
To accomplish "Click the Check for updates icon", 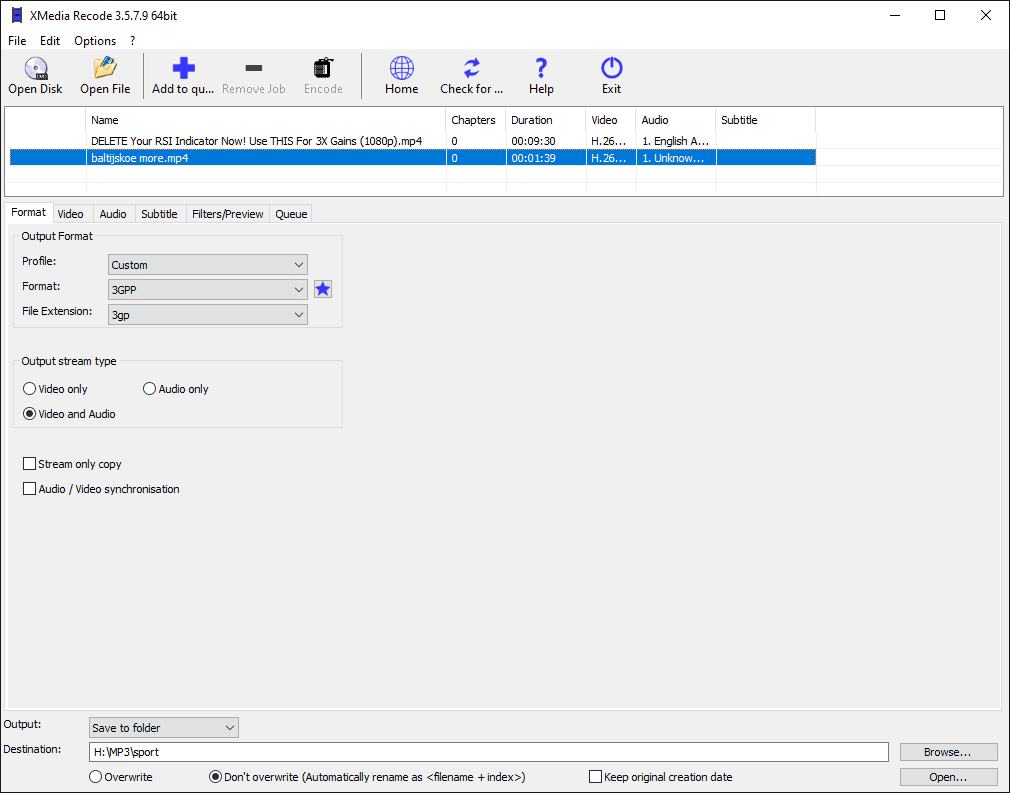I will click(x=471, y=69).
